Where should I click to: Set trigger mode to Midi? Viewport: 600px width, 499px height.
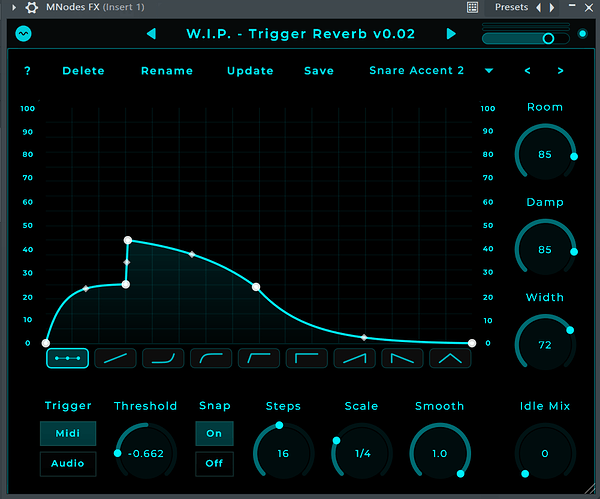[x=68, y=434]
